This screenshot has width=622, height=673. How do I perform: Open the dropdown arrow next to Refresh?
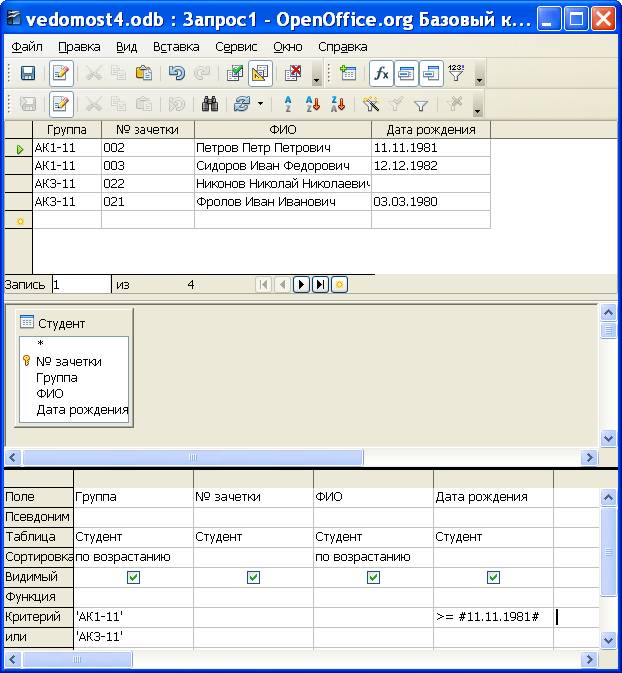point(260,104)
